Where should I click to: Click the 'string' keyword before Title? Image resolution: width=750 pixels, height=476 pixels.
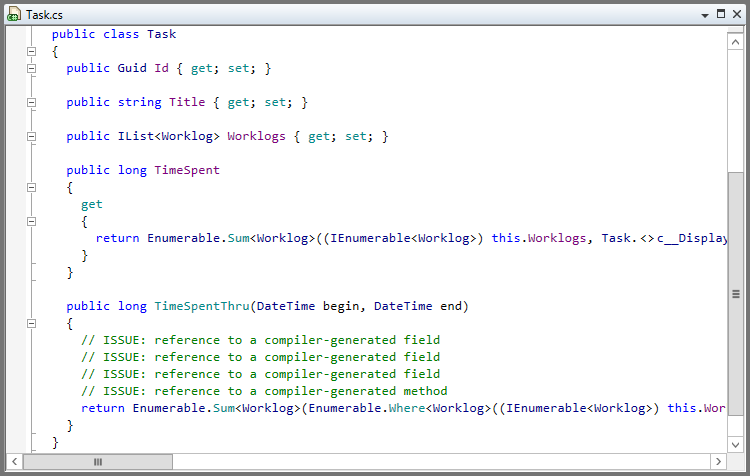click(139, 102)
